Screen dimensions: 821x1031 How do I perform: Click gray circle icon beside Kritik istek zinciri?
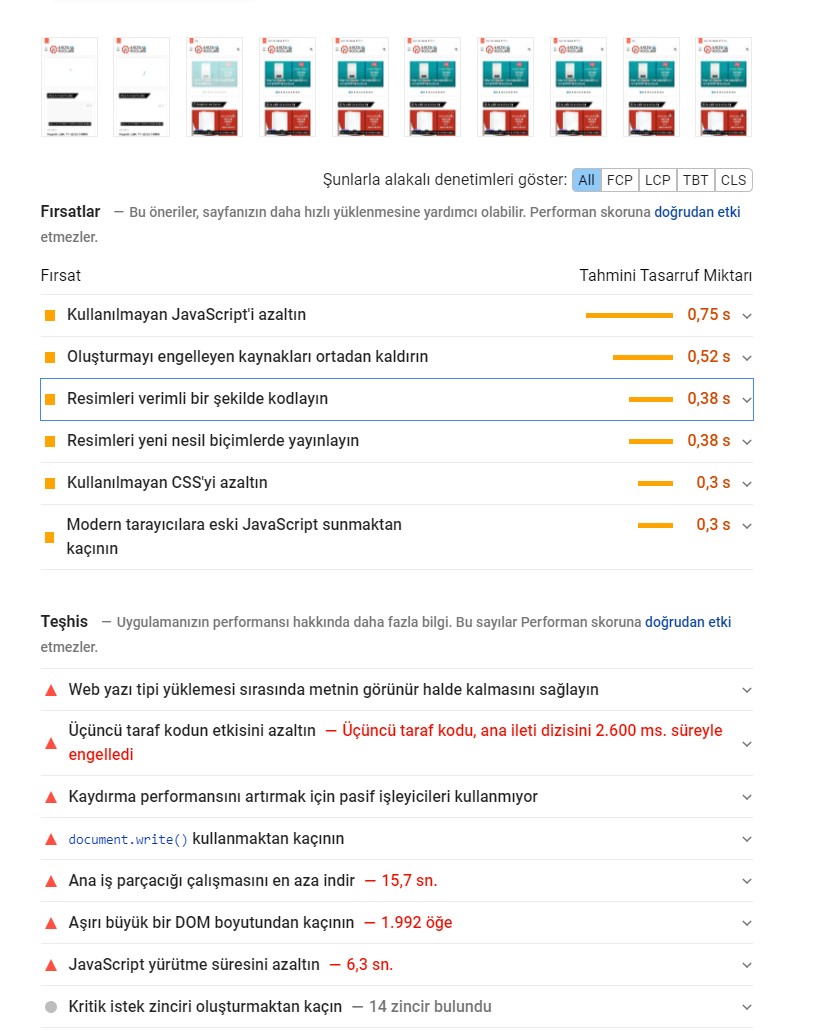tap(51, 1007)
